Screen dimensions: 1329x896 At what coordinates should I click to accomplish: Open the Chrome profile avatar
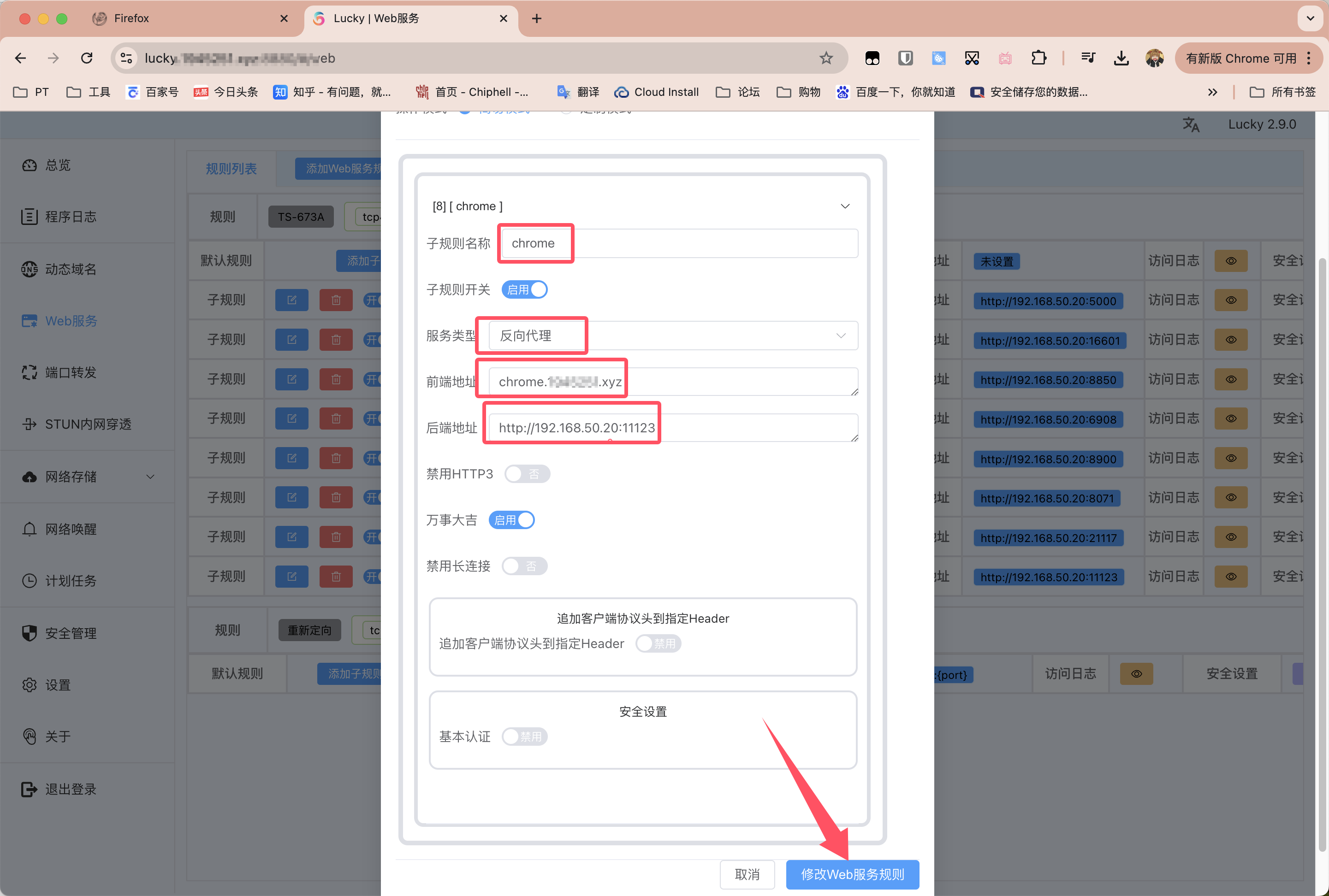[1154, 58]
